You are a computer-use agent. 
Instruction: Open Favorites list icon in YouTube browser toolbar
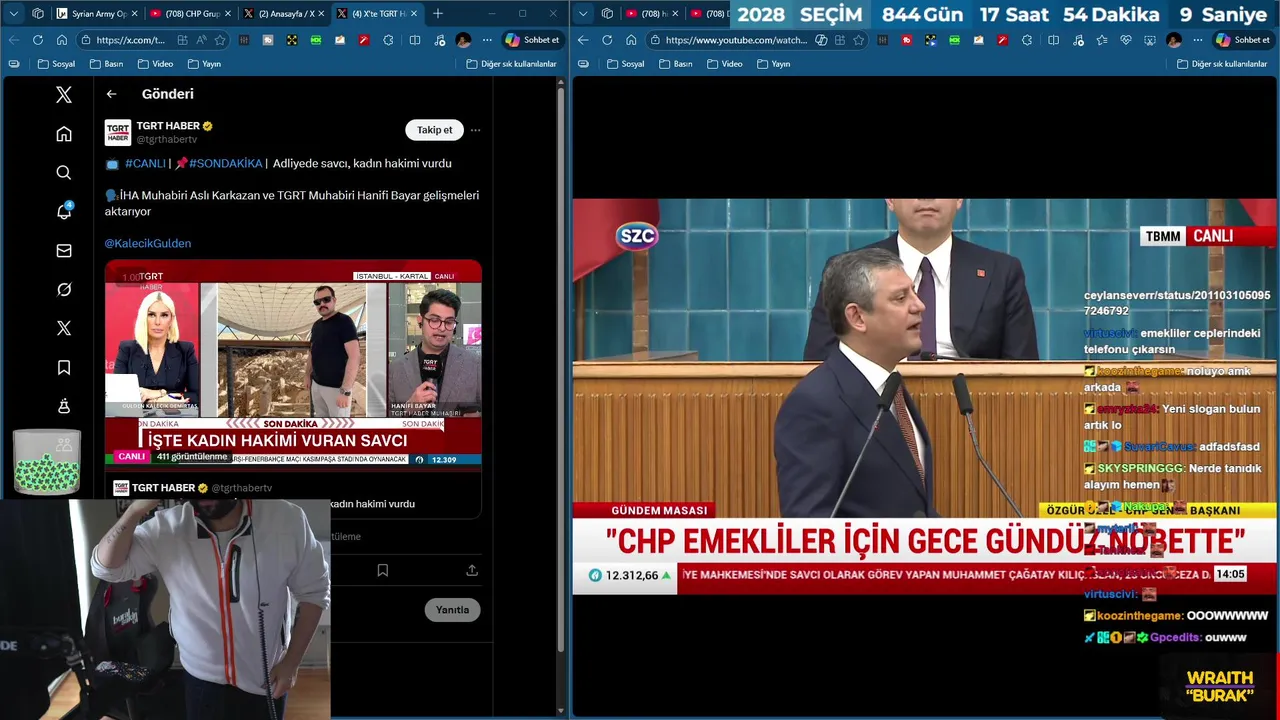pyautogui.click(x=1101, y=40)
